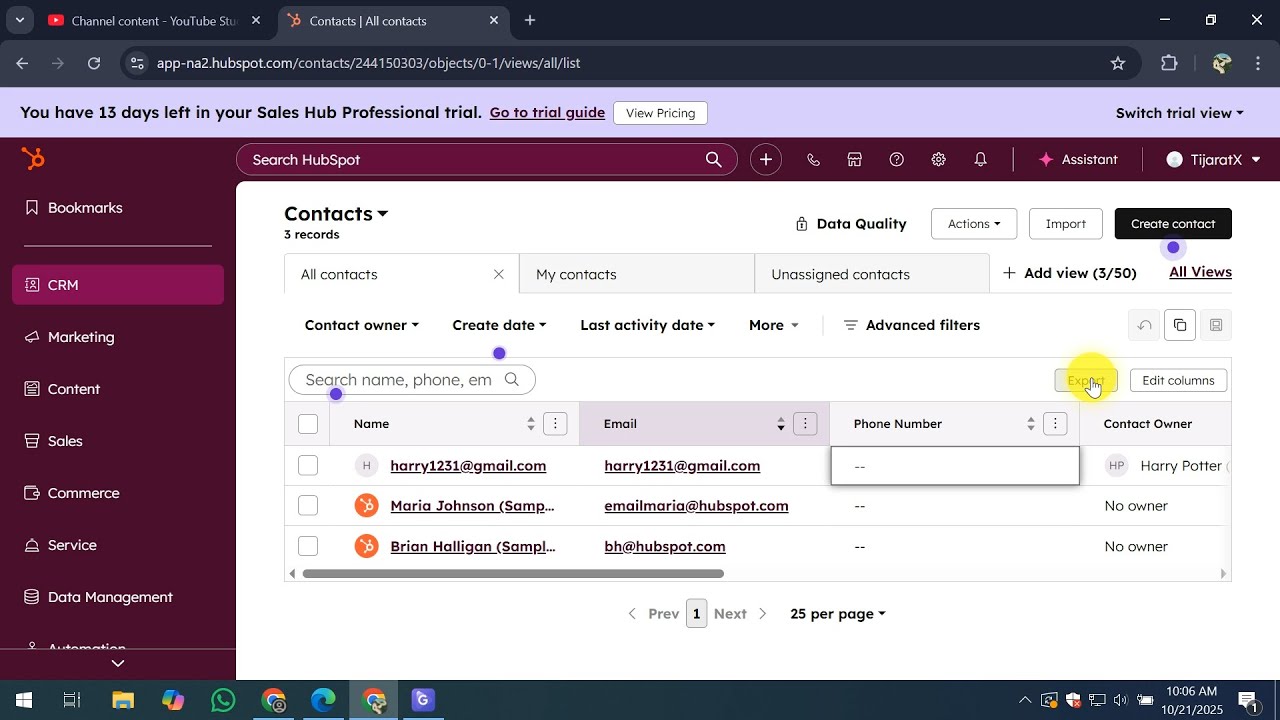Screen dimensions: 1280x720
Task: Click the undo view changes icon
Action: (x=1144, y=325)
